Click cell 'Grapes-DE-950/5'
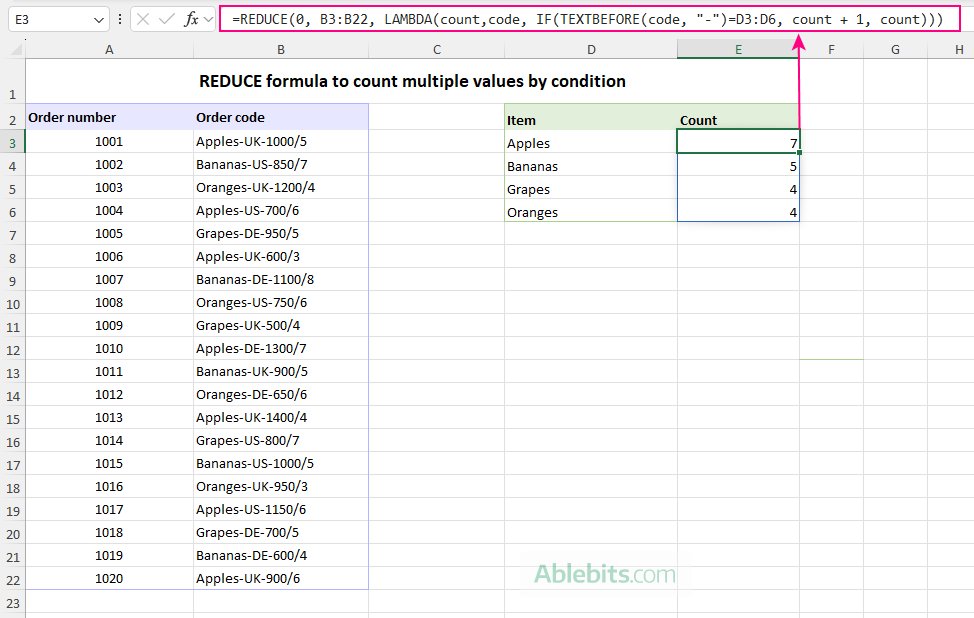Viewport: 974px width, 618px height. [281, 234]
